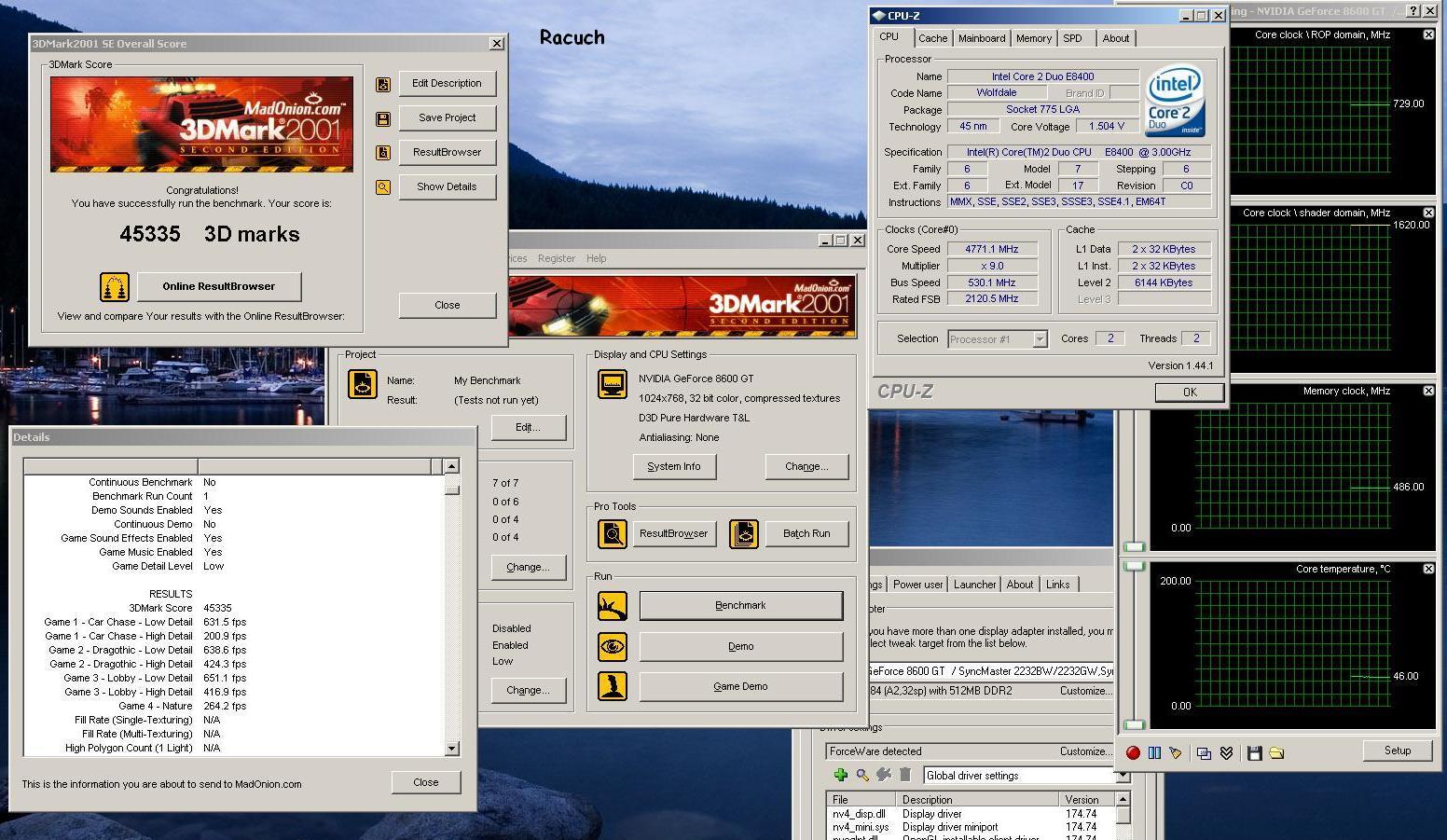The height and width of the screenshot is (840, 1447).
Task: Open the Help menu in 3DMark2001
Action: (596, 258)
